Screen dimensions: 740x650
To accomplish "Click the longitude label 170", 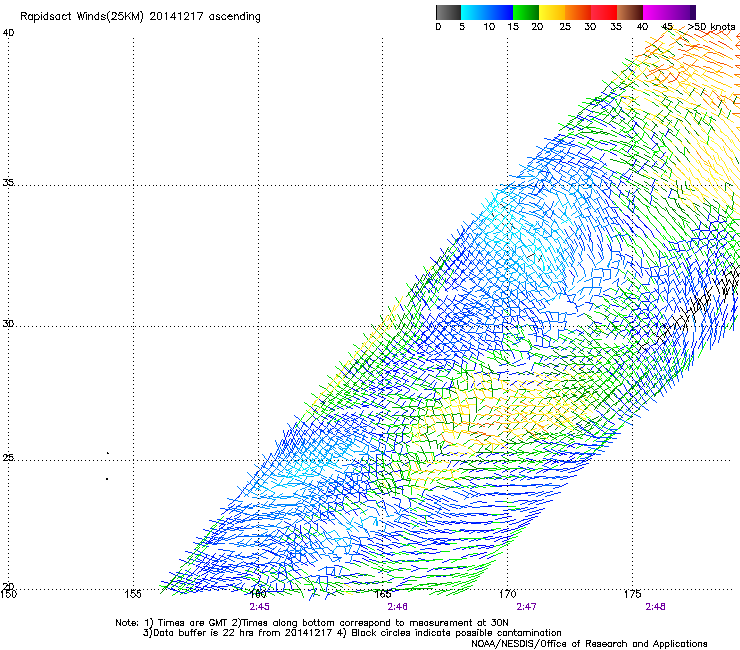I will [507, 594].
